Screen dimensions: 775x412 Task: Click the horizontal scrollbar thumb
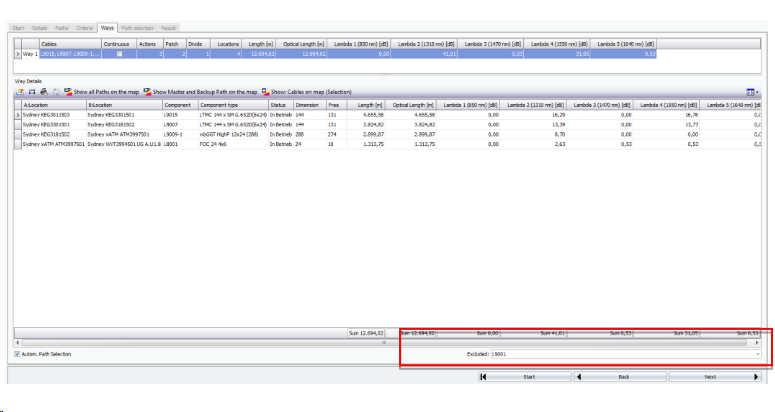385,342
